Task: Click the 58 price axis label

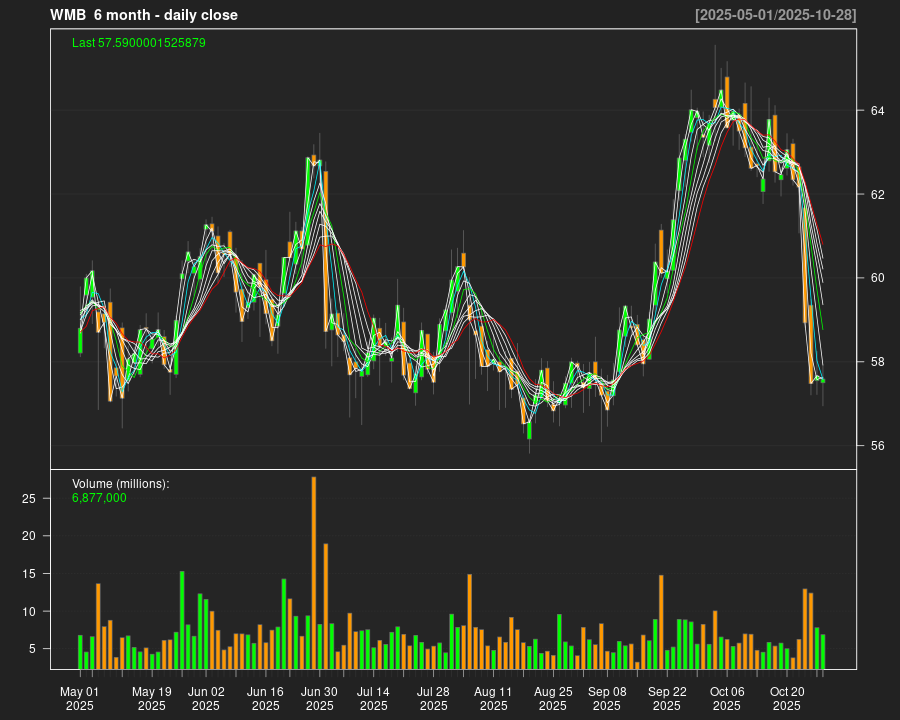Action: 877,362
